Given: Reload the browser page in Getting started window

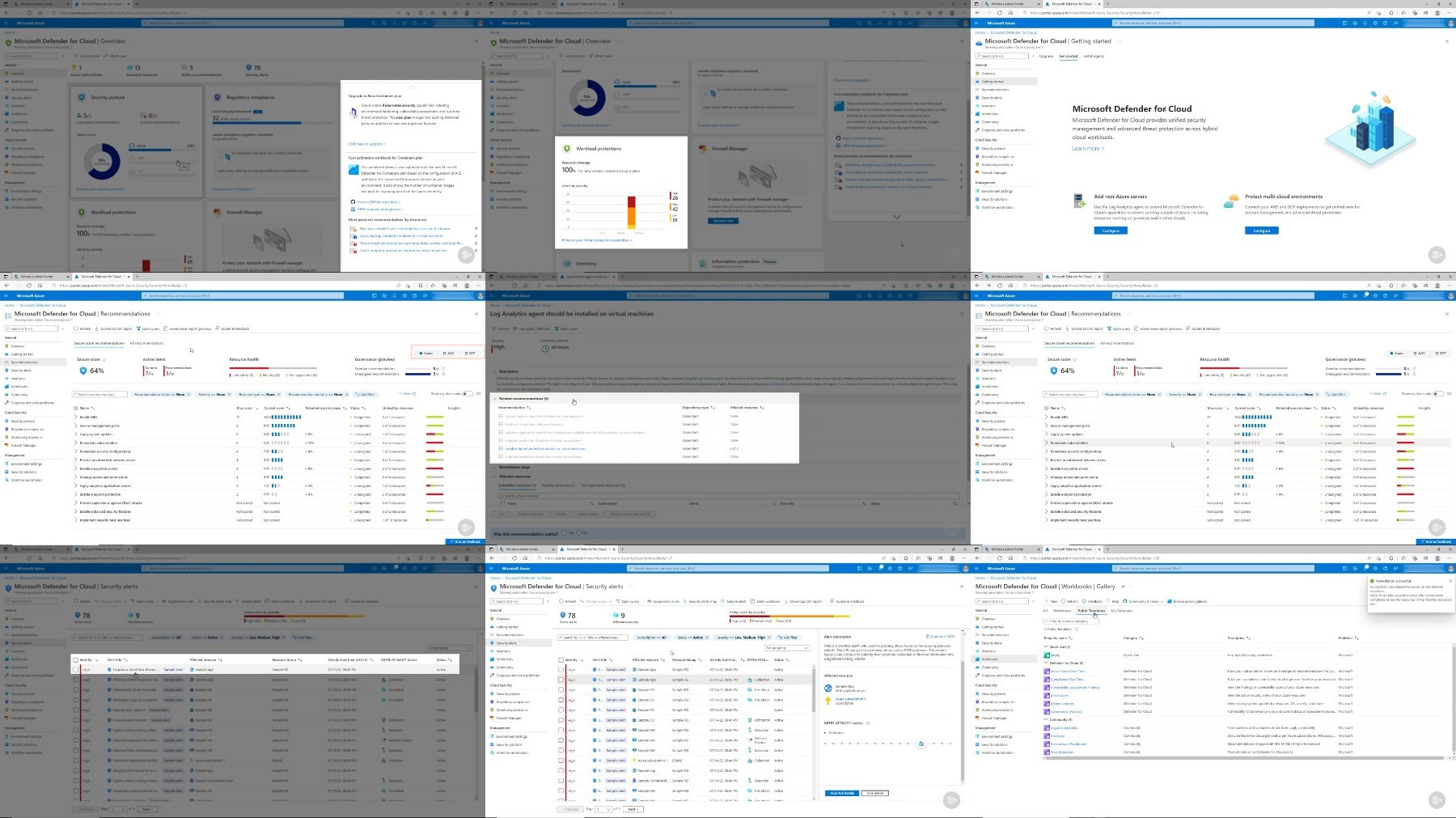Looking at the screenshot, I should (1000, 13).
